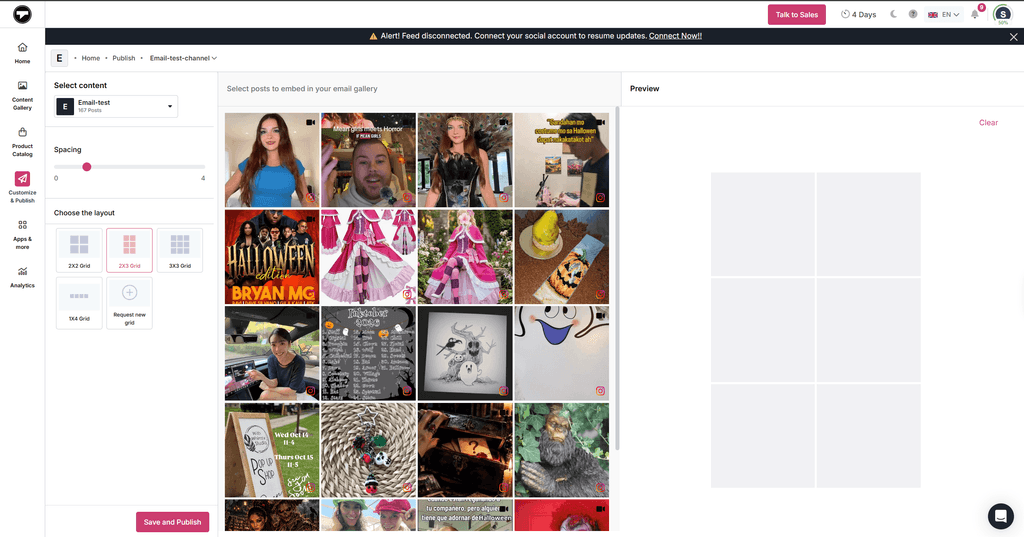This screenshot has width=1024, height=537.
Task: Open the notifications bell
Action: [974, 14]
